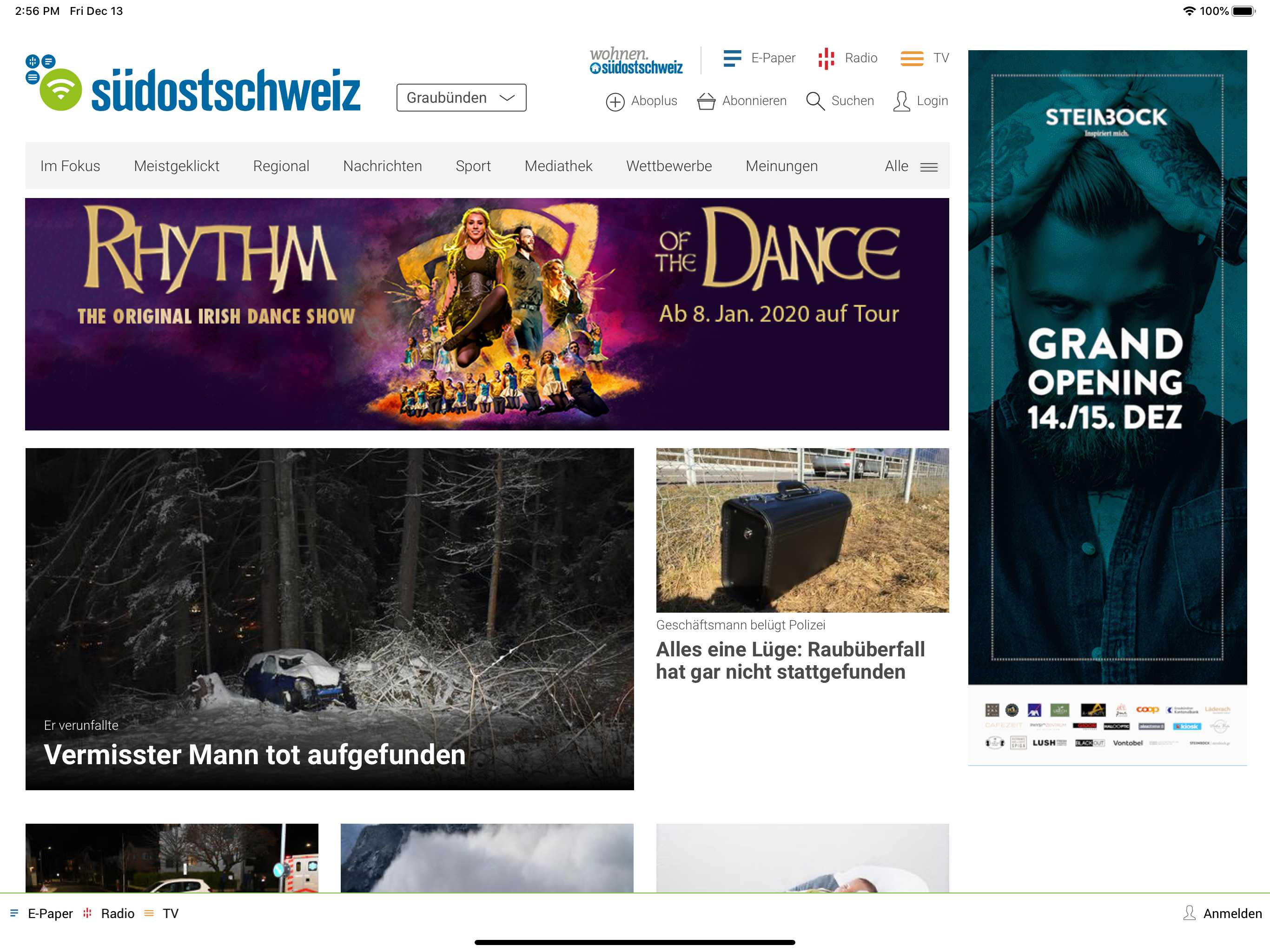Read the 'Alles eine Lüge: Raubüberfall' headline
This screenshot has height=952, width=1270.
[790, 661]
